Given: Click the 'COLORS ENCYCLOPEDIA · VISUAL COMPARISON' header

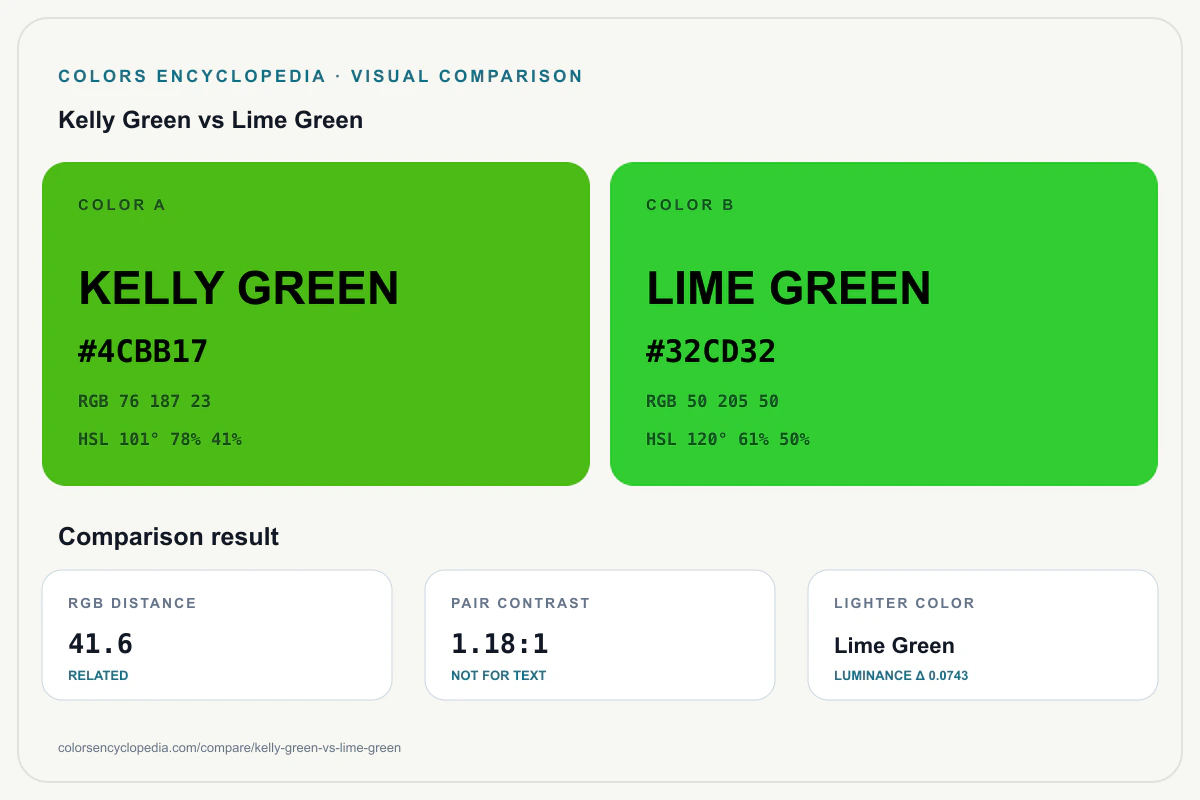Looking at the screenshot, I should coord(321,76).
